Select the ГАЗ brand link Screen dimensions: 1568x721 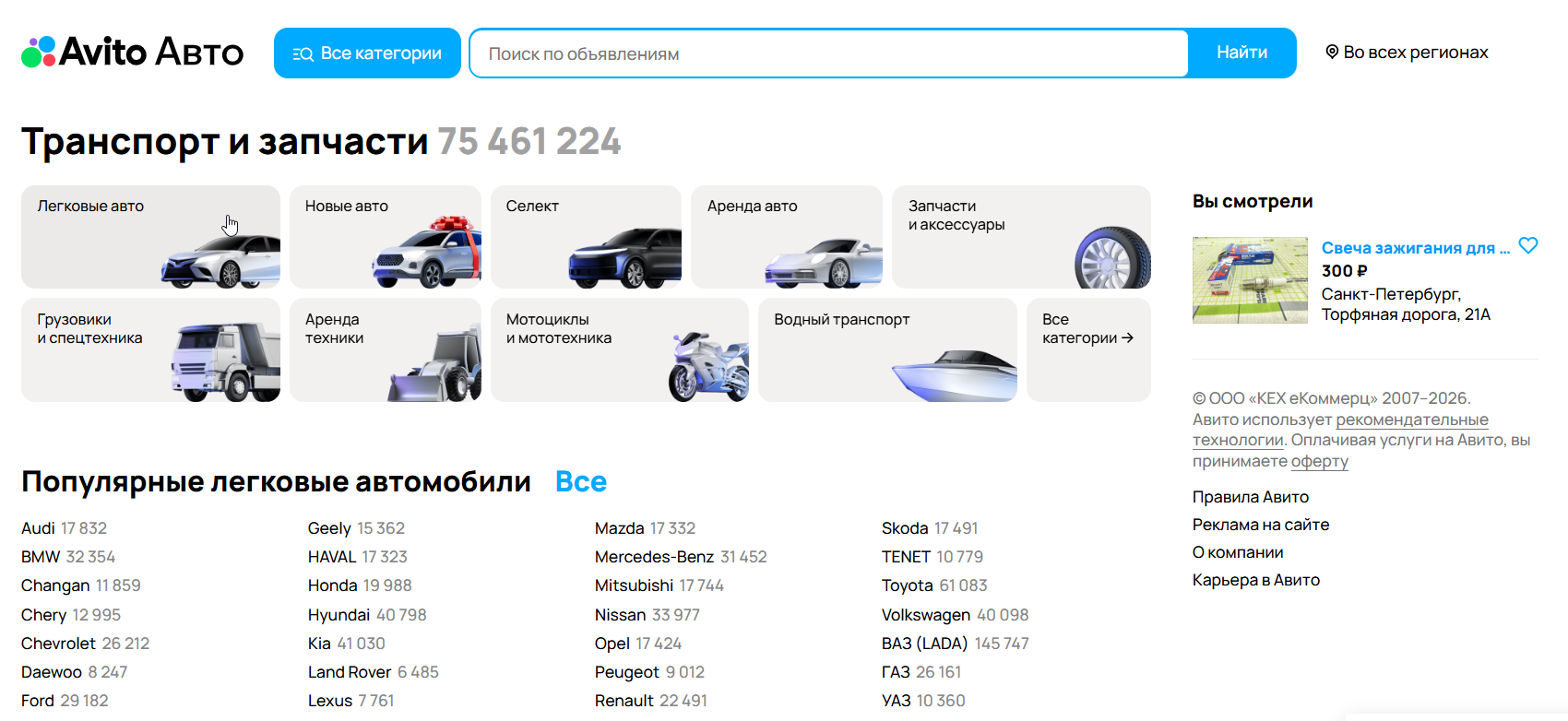coord(896,672)
